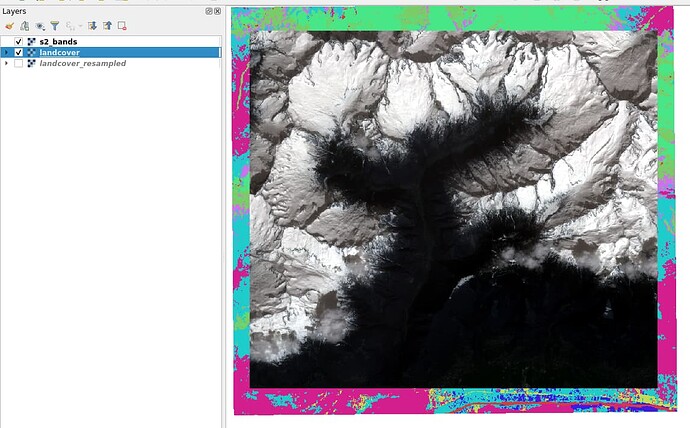The width and height of the screenshot is (690, 428).
Task: Click Filter Legend by Expression icon
Action: coord(70,25)
